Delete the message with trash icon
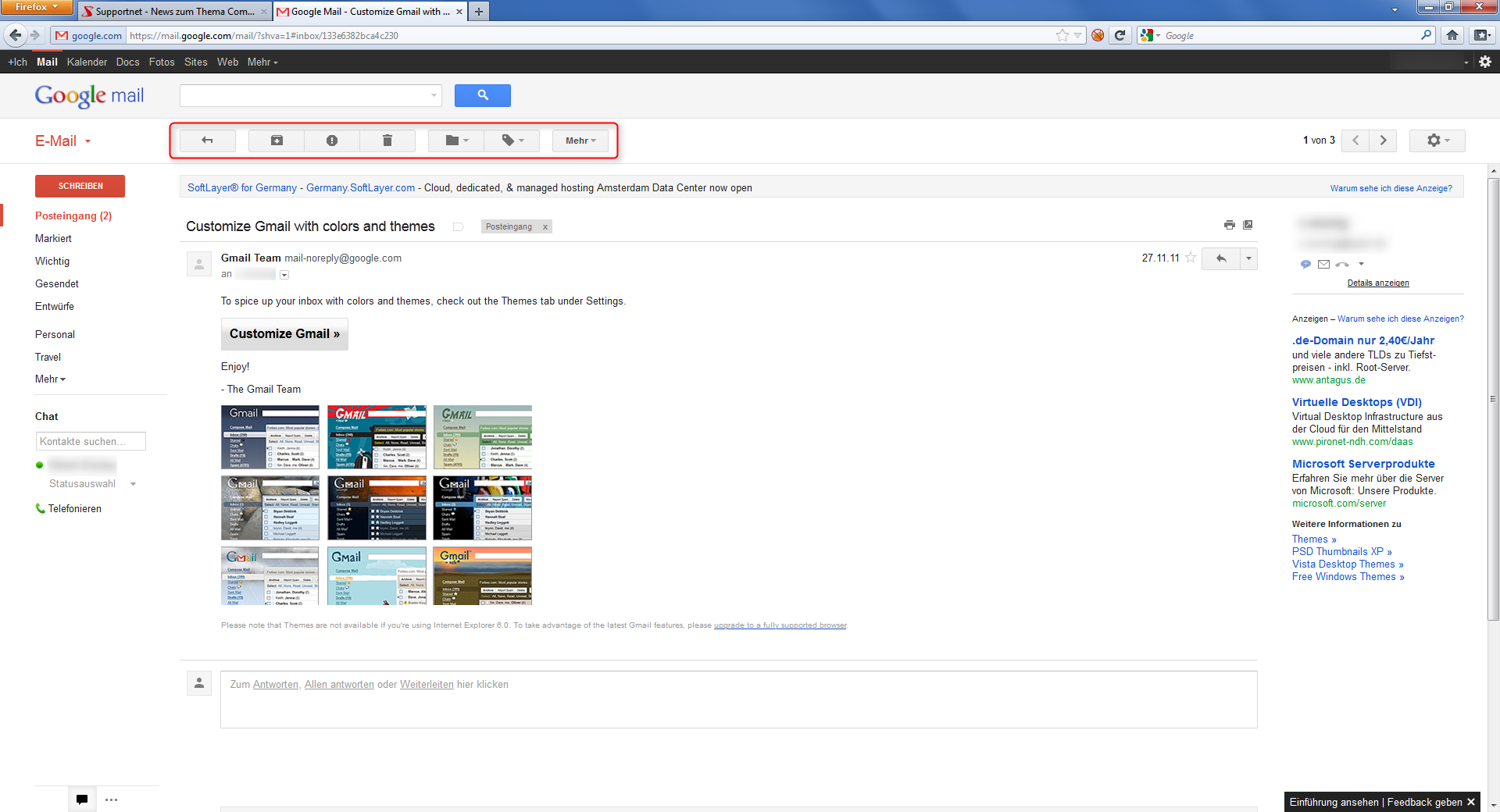The width and height of the screenshot is (1500, 812). pyautogui.click(x=387, y=141)
